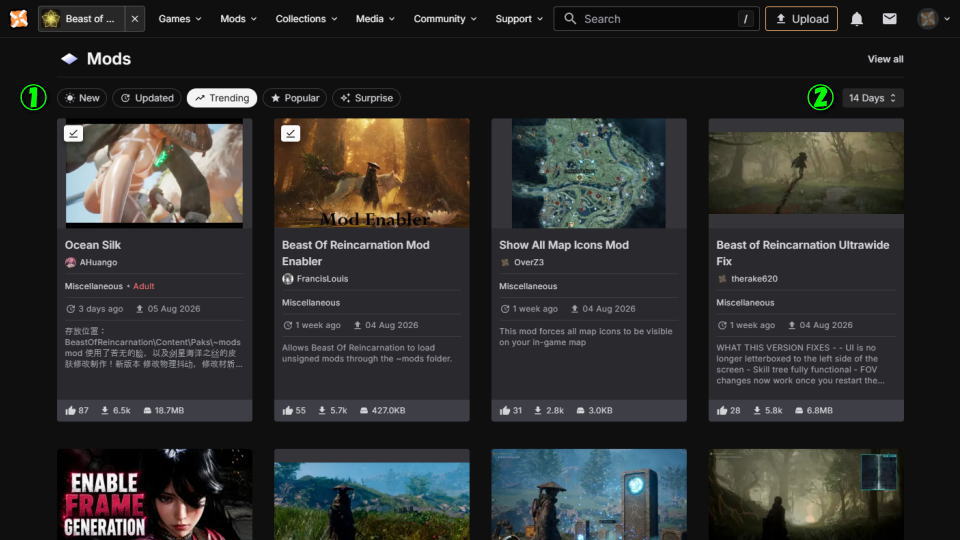Viewport: 960px width, 540px height.
Task: Open author AHuango's profile
Action: coord(99,262)
